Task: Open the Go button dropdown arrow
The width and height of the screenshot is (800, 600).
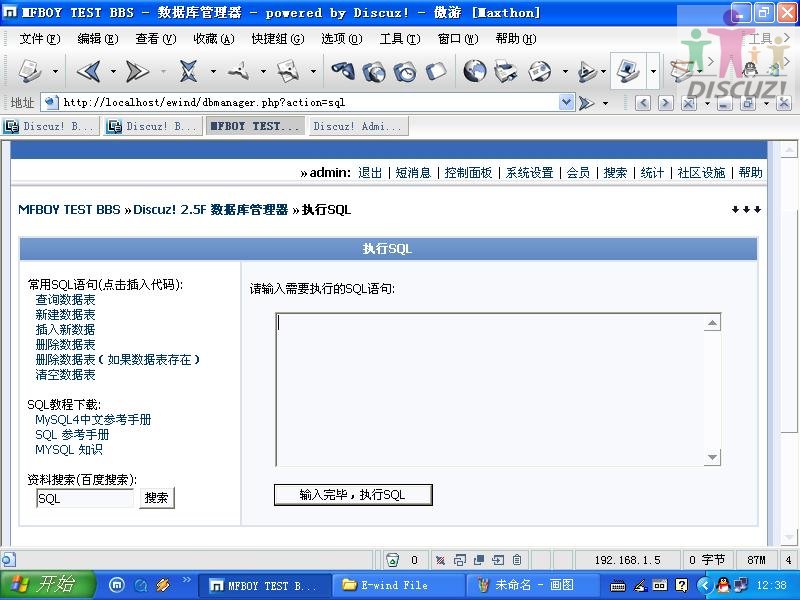Action: 606,104
